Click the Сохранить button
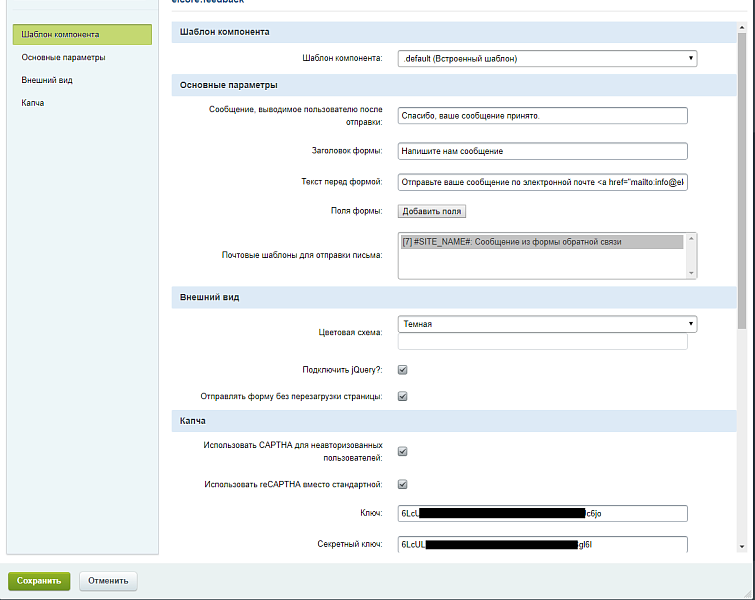Viewport: 755px width, 600px height. click(39, 580)
